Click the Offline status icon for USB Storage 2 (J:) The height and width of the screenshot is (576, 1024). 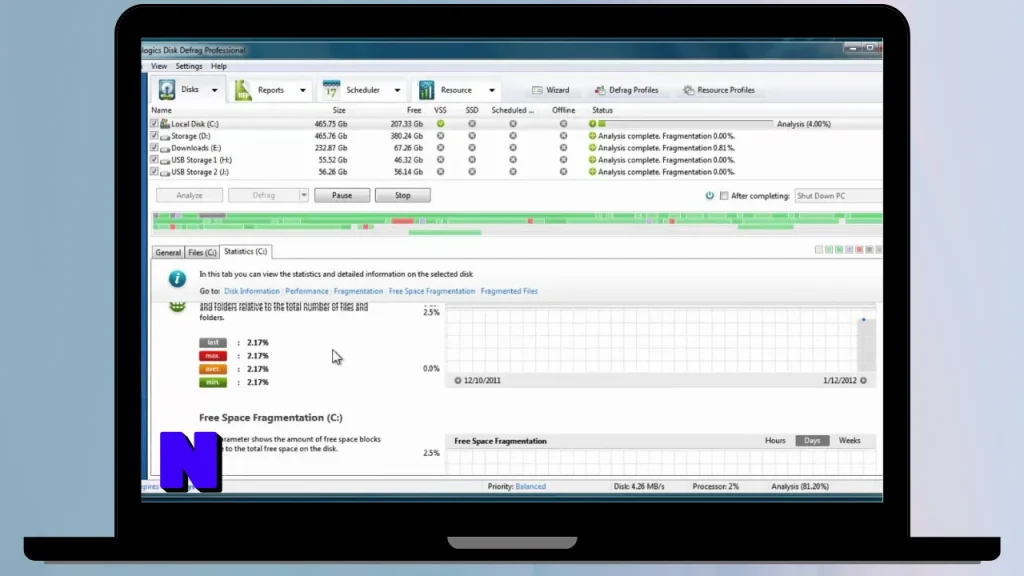coord(563,172)
